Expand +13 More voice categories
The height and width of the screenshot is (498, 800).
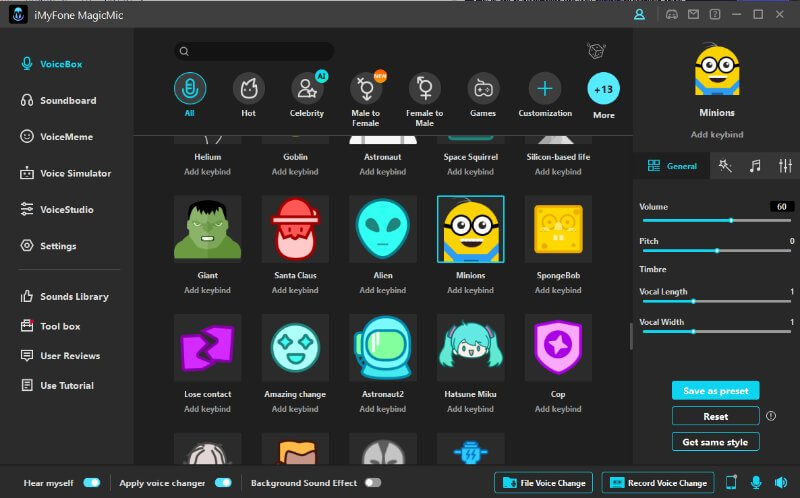[604, 89]
